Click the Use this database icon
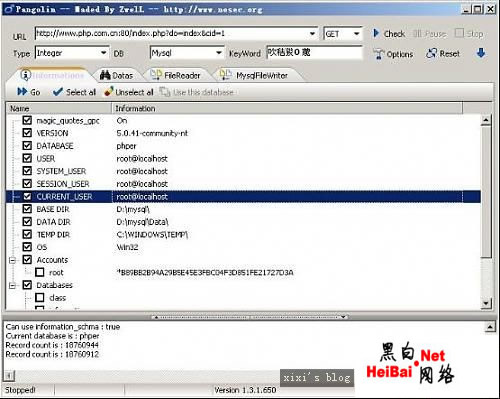Screen dimensions: 500x399 (x=165, y=92)
